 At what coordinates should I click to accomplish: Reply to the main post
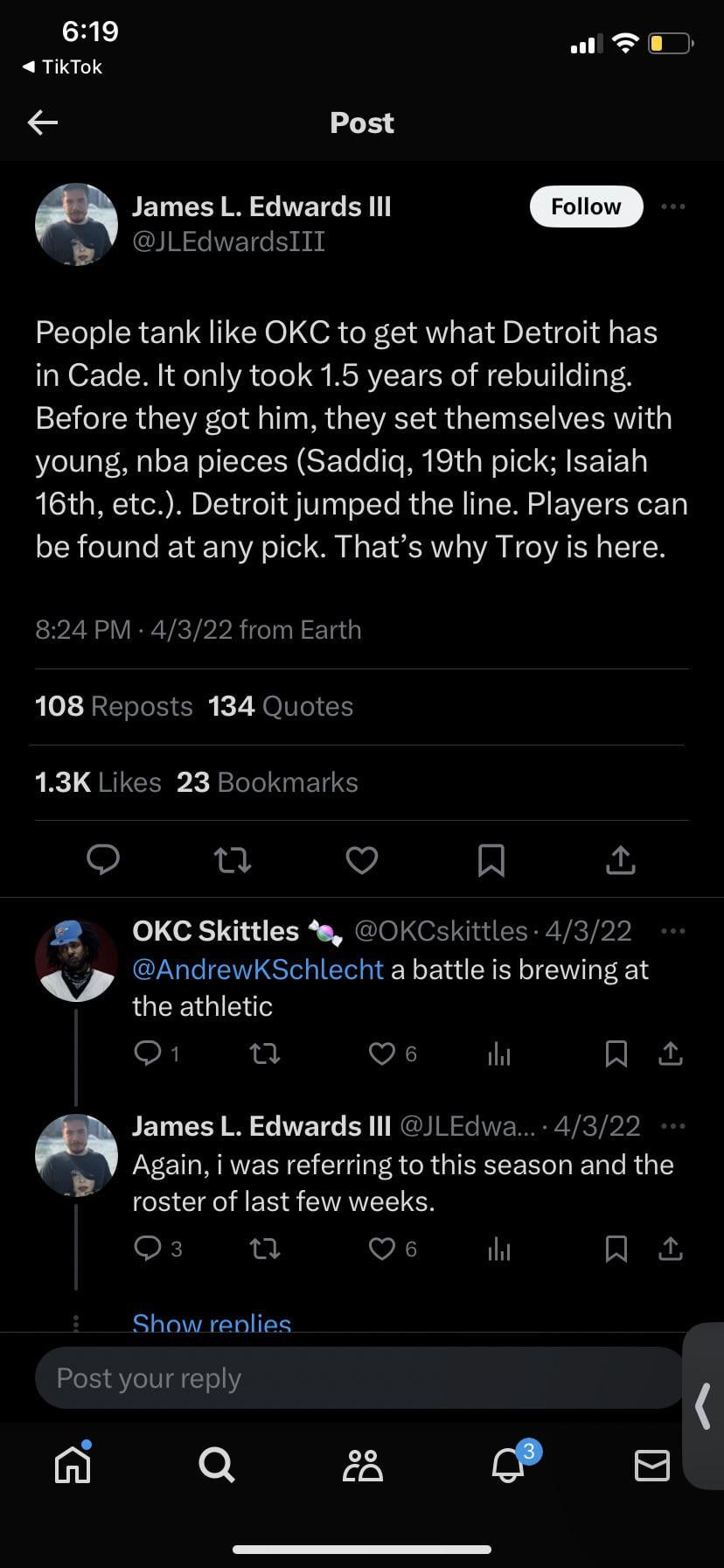[103, 860]
